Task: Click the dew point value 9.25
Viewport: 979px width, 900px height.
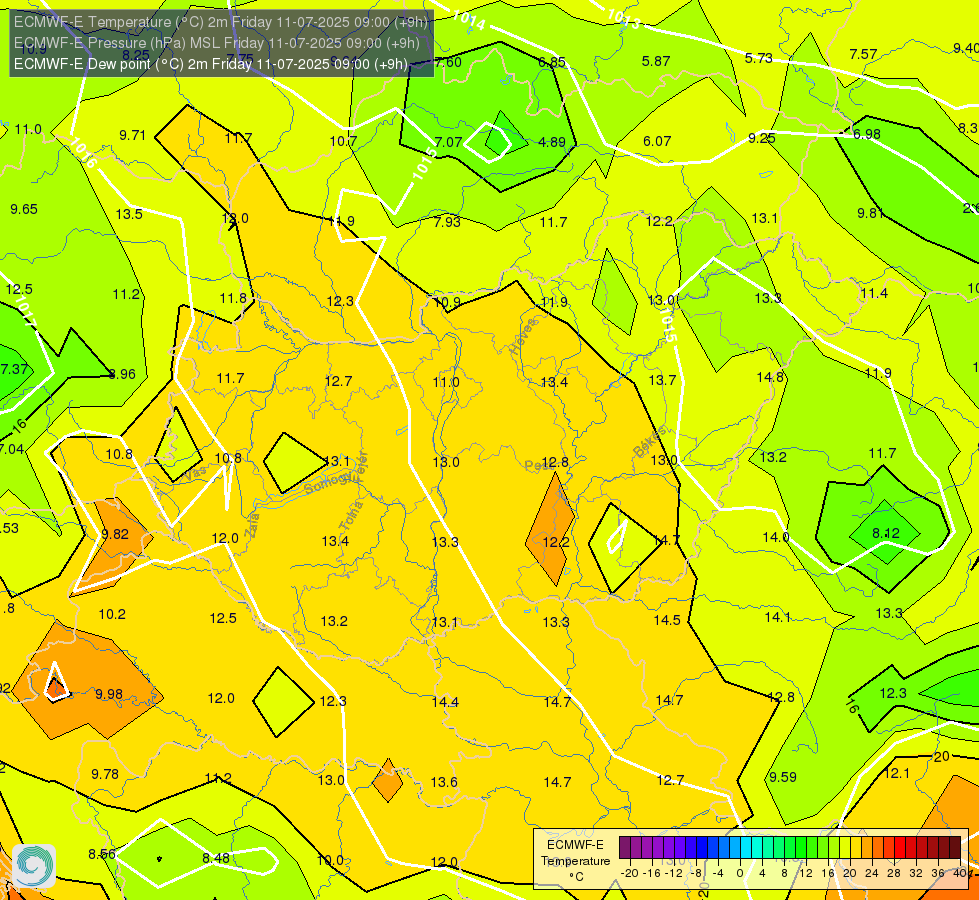Action: click(x=762, y=139)
